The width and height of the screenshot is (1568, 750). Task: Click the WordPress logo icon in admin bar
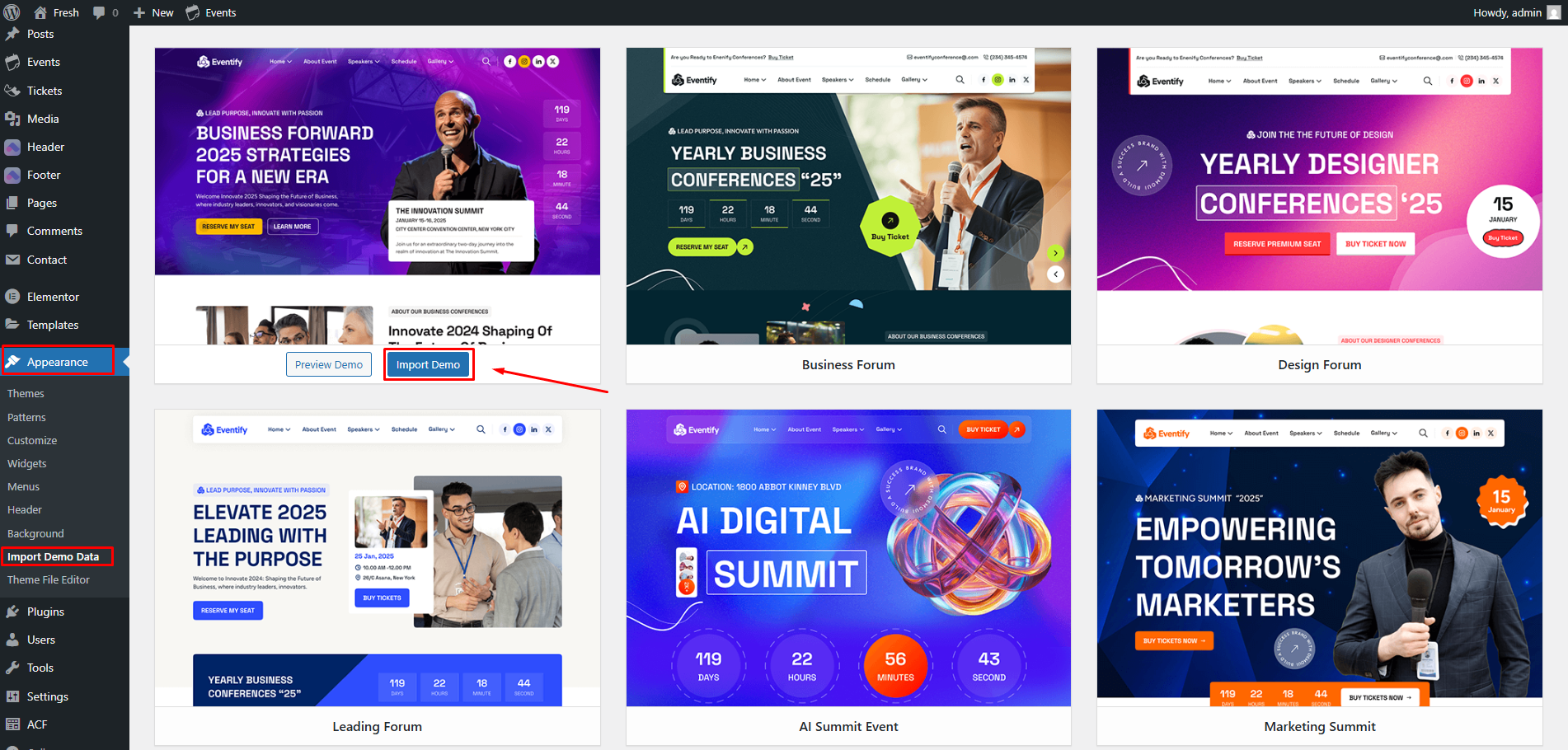[x=12, y=12]
